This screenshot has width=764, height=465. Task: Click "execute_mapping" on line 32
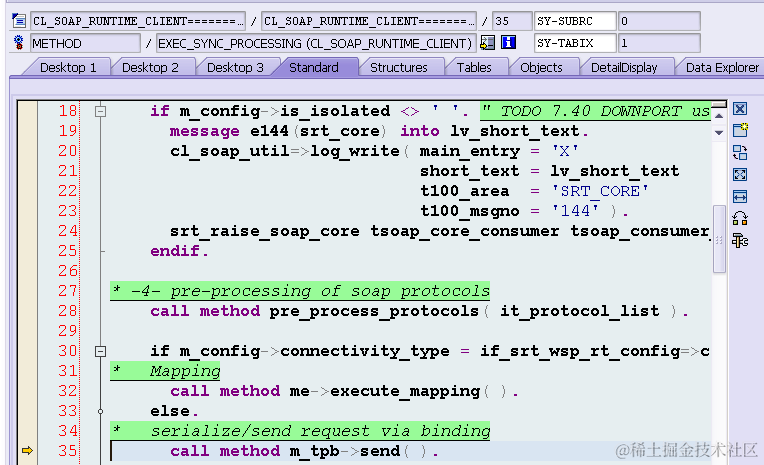click(405, 391)
